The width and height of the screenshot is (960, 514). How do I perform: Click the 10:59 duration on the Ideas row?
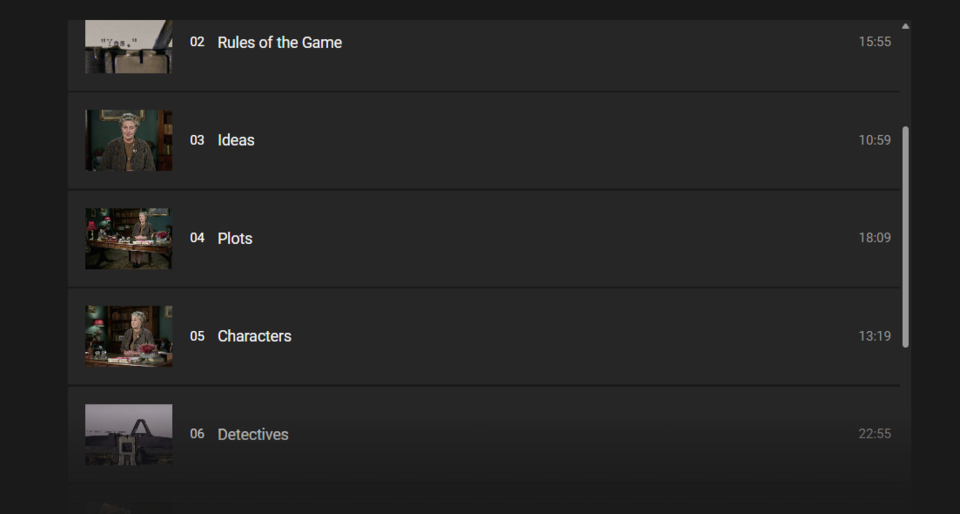coord(874,140)
